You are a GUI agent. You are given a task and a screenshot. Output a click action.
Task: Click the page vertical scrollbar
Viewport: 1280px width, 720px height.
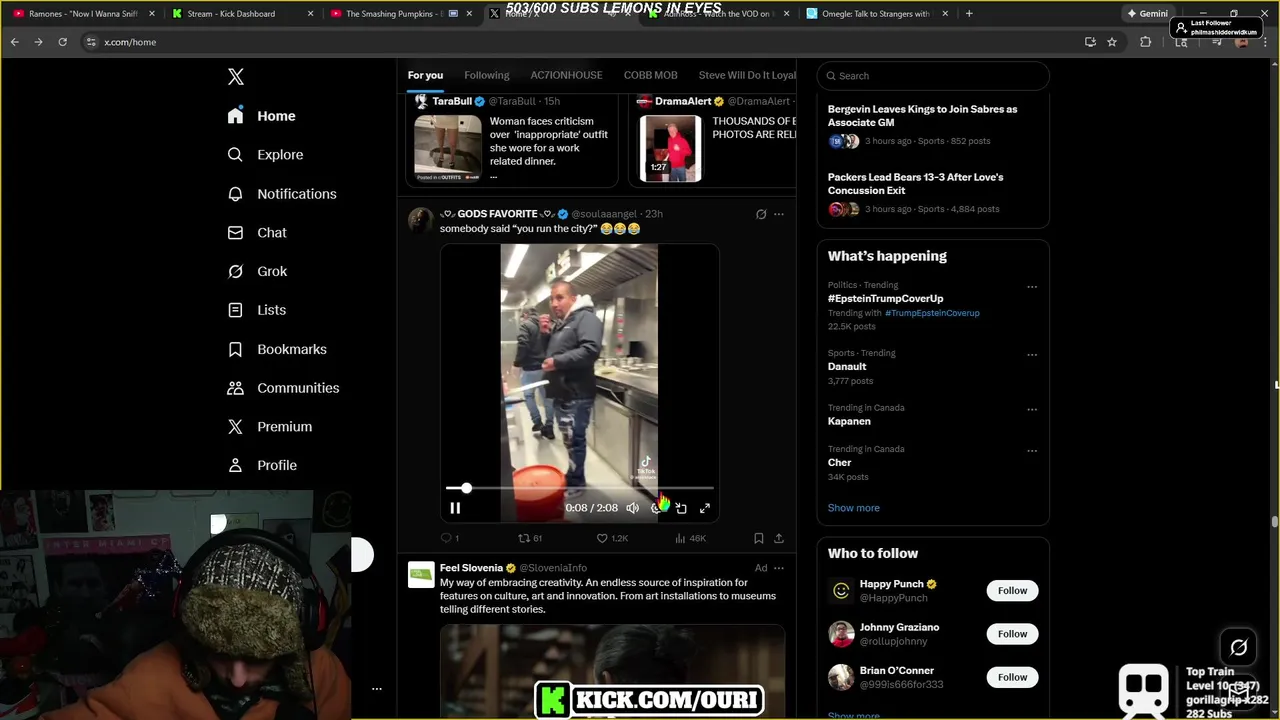[1274, 522]
